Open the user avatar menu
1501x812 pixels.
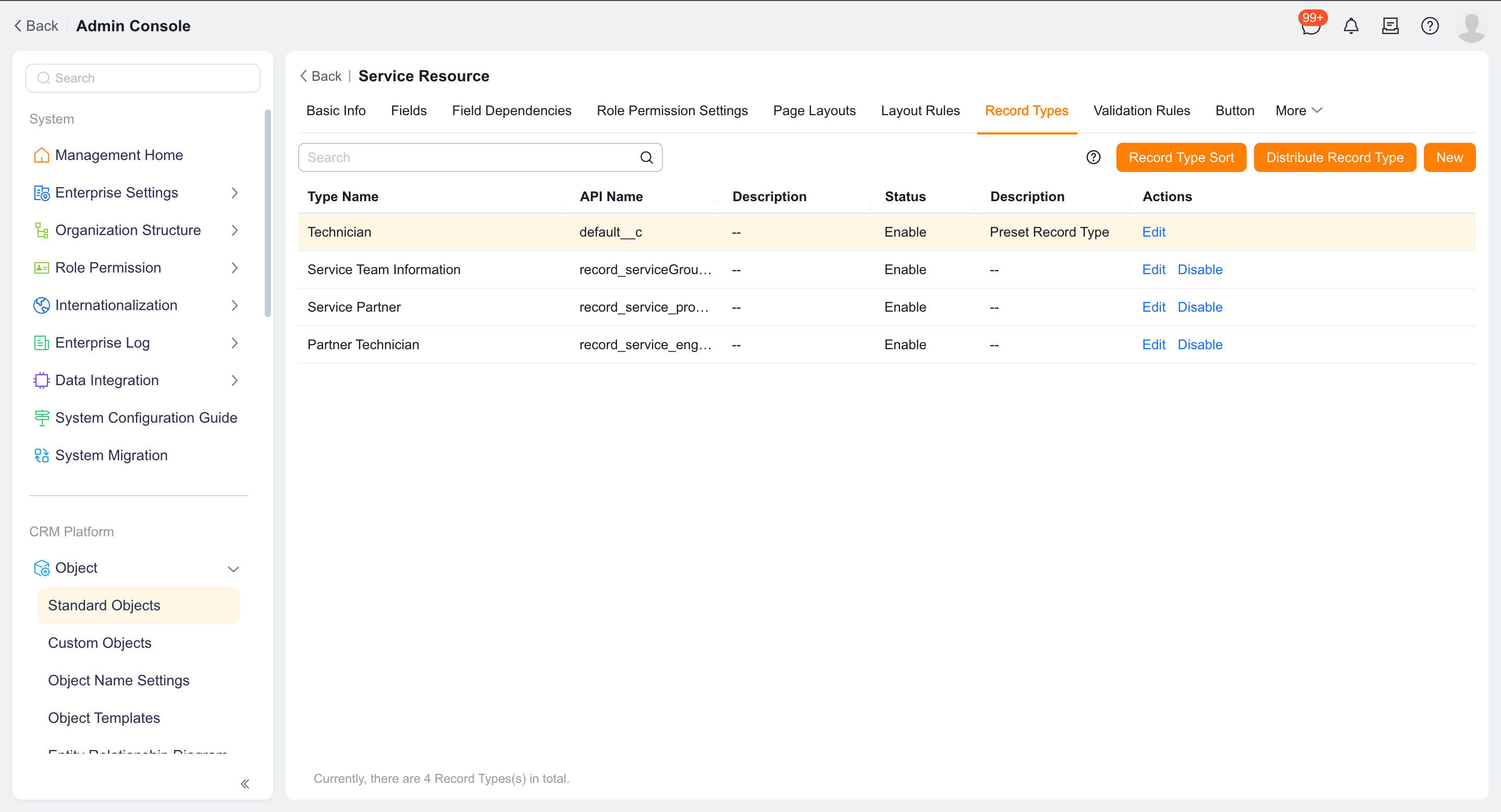[x=1472, y=27]
